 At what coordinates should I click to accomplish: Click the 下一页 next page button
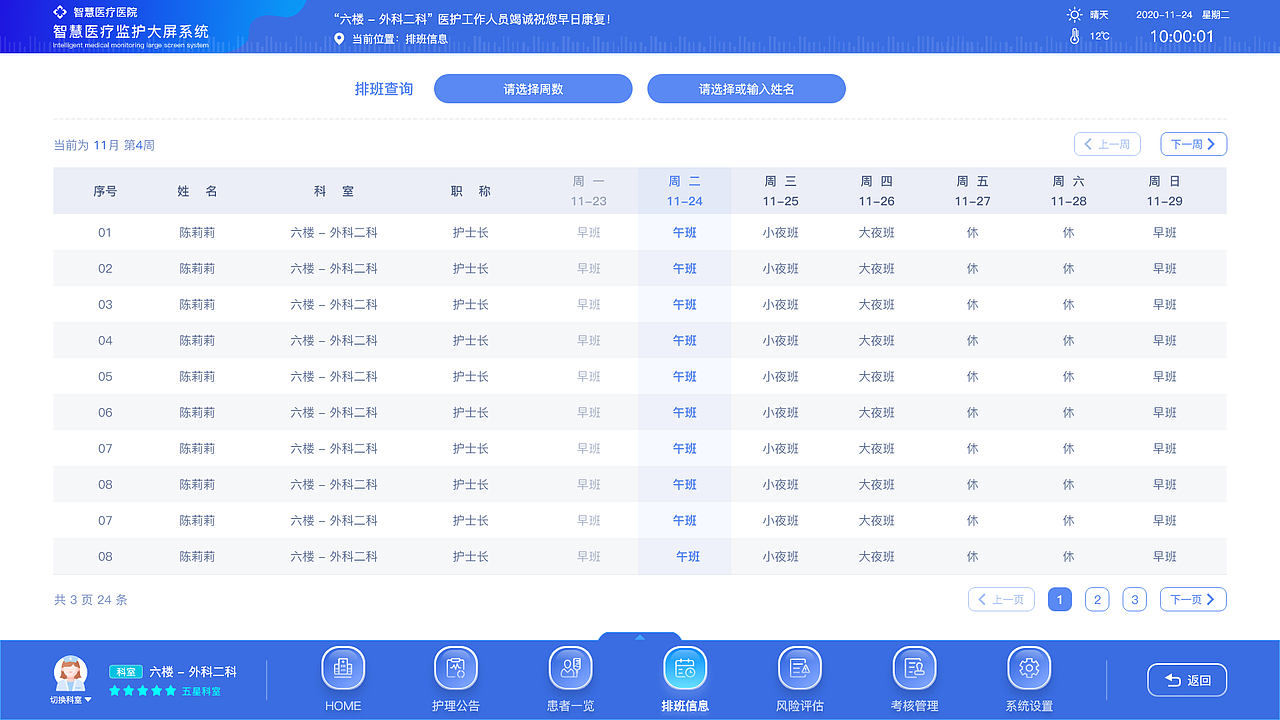1193,600
